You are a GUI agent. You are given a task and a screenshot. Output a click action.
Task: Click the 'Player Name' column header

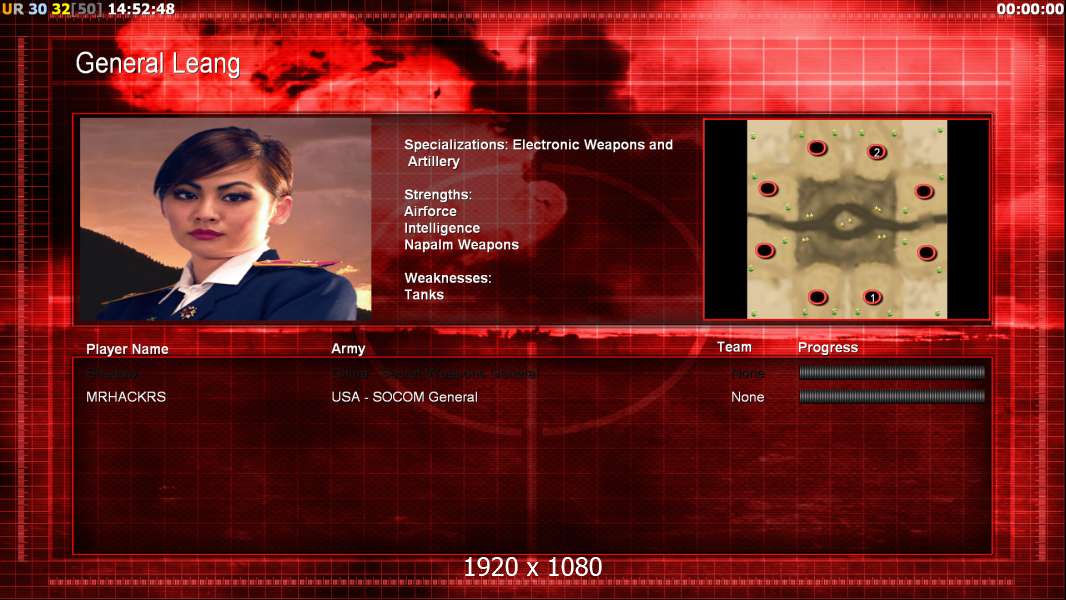click(127, 349)
